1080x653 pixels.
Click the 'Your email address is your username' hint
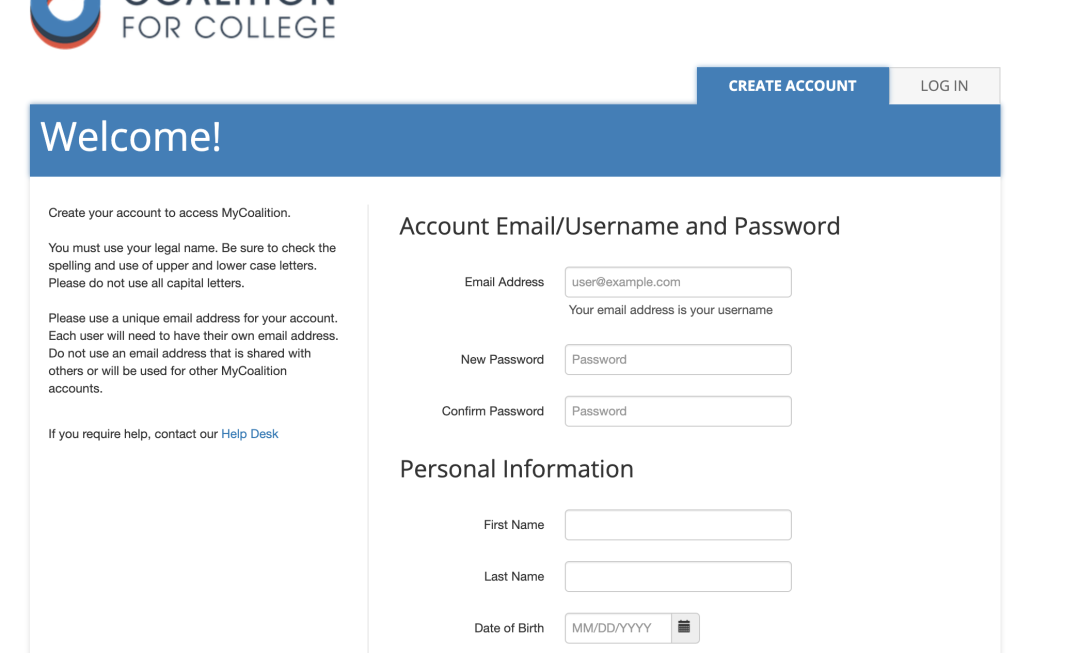[x=670, y=310]
